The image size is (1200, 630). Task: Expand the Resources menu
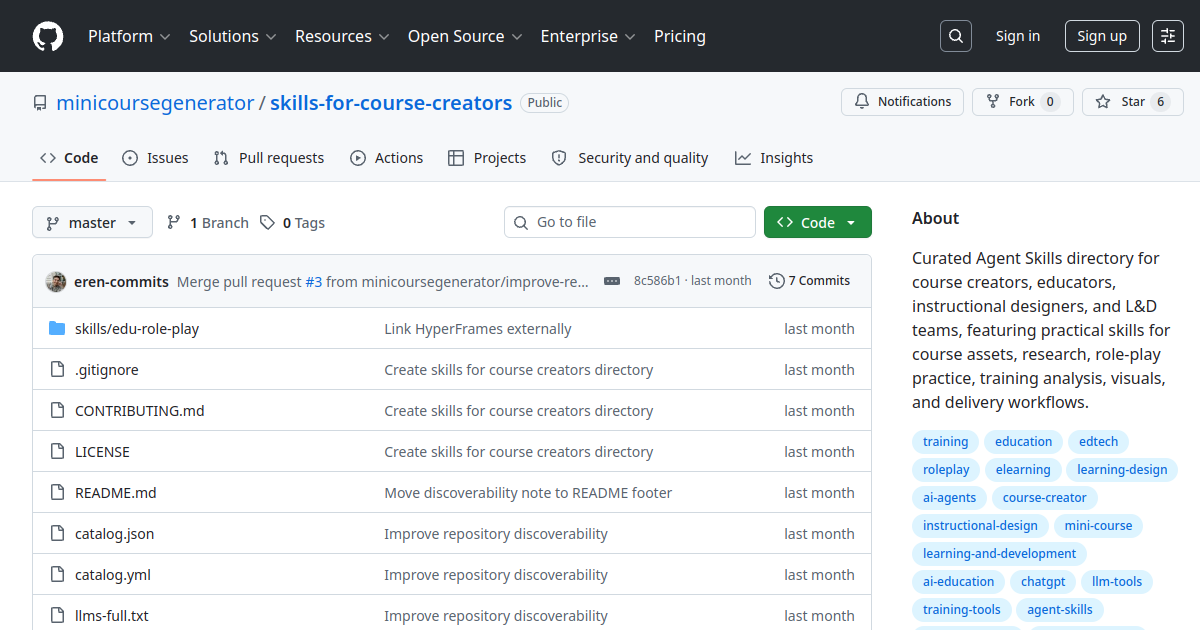tap(341, 36)
